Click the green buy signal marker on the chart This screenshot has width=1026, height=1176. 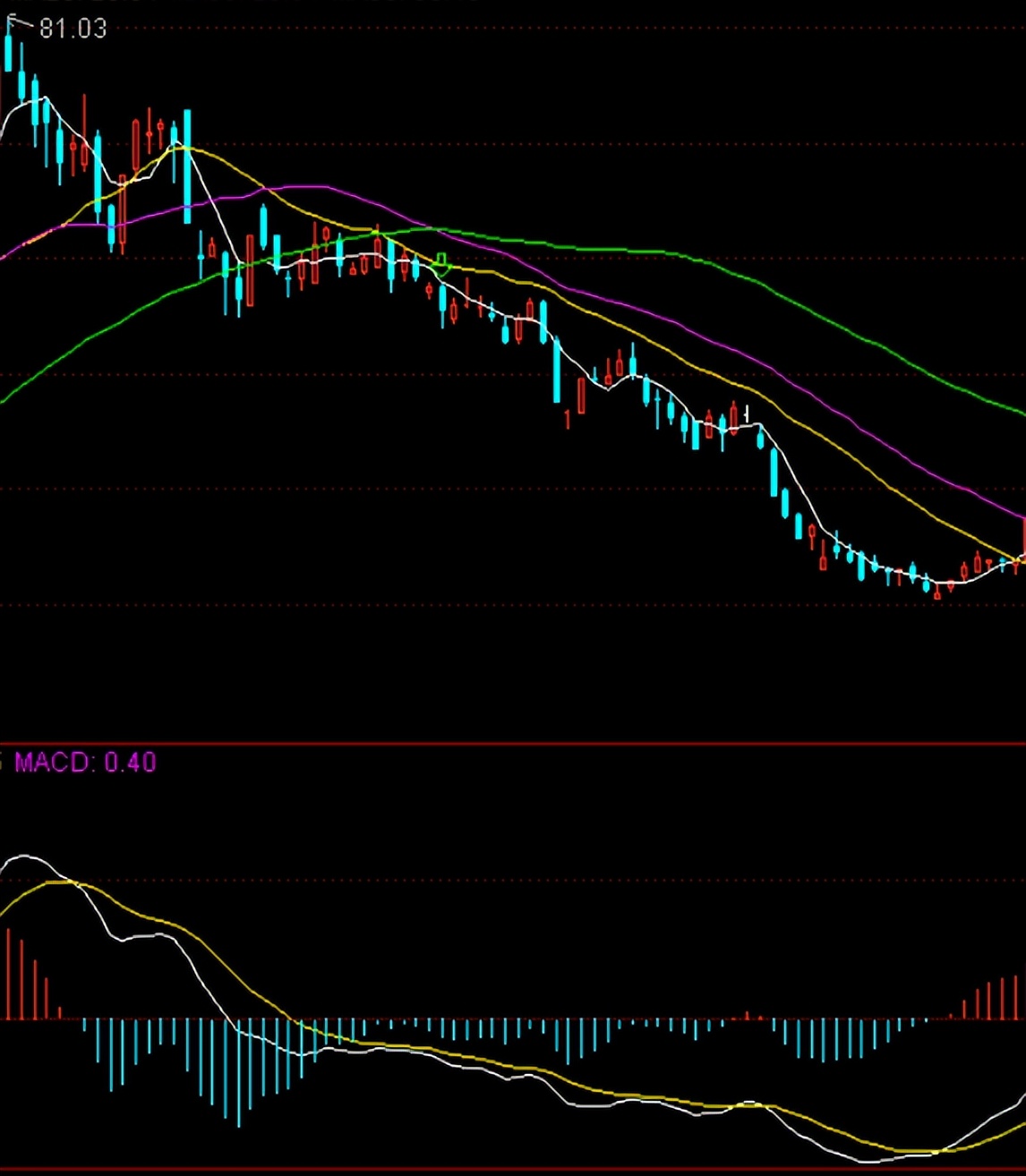point(443,261)
